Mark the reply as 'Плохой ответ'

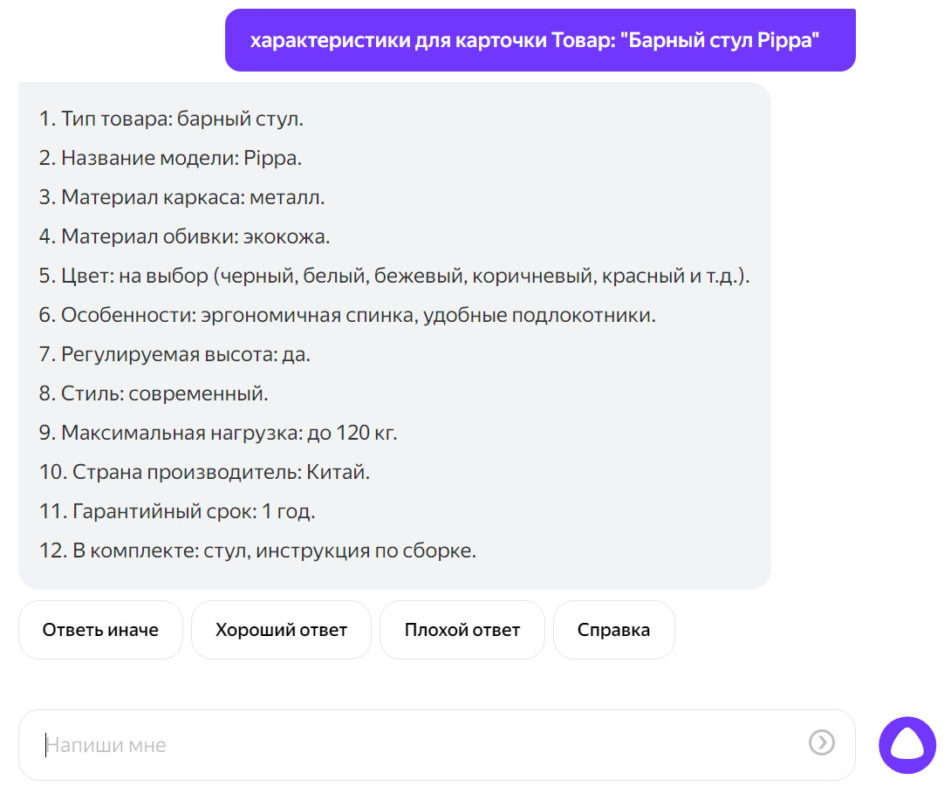click(x=462, y=629)
